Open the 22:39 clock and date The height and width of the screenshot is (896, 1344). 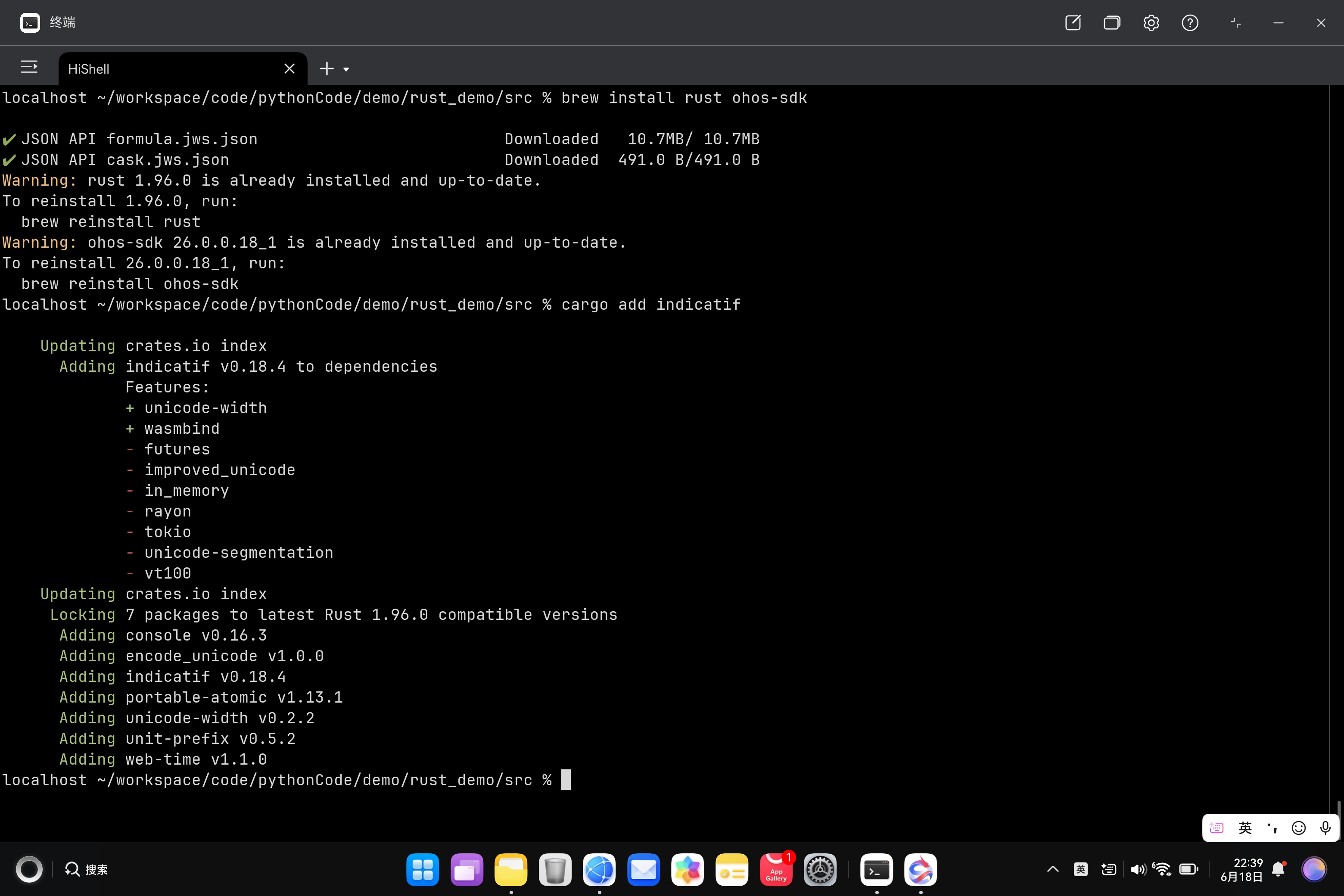1241,869
